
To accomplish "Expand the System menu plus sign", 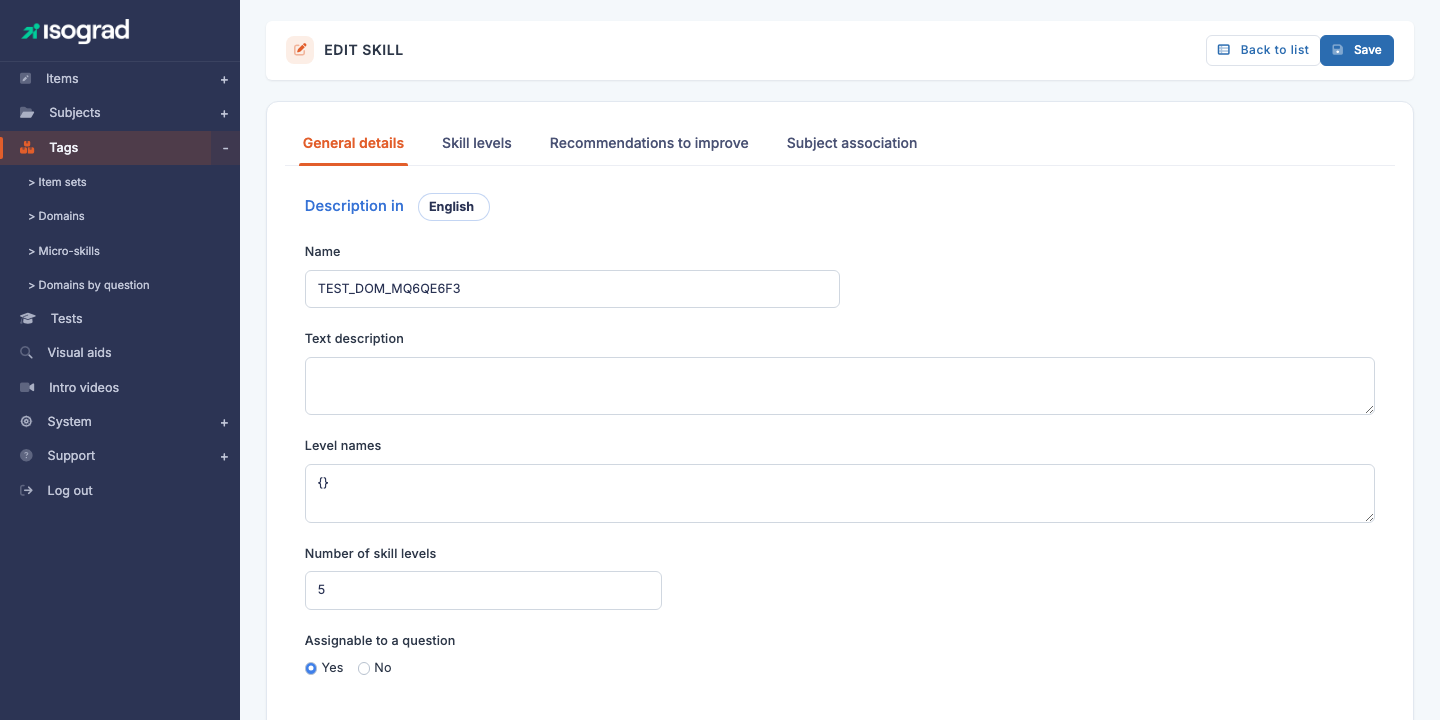I will point(224,423).
